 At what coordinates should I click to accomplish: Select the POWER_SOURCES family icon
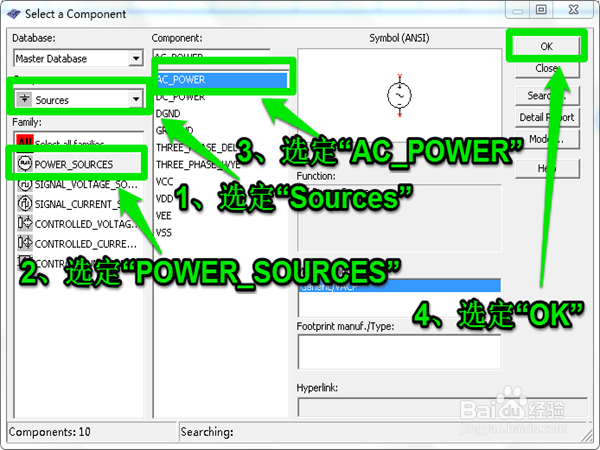tap(23, 163)
